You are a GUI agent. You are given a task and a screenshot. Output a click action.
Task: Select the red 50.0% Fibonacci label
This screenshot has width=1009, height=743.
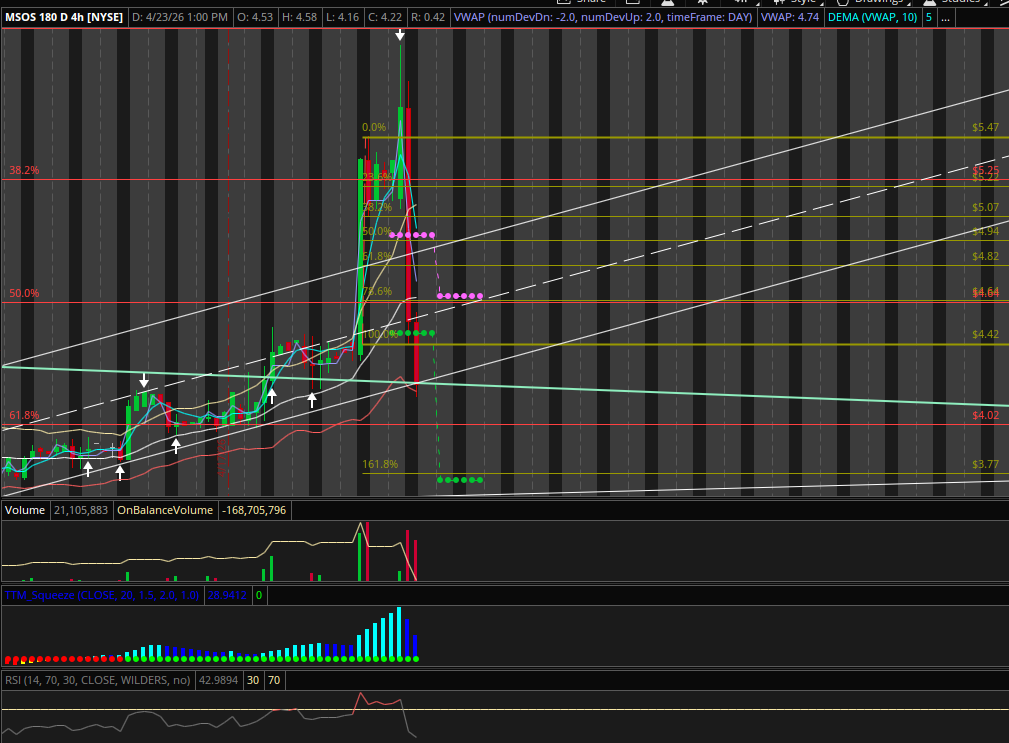point(24,293)
